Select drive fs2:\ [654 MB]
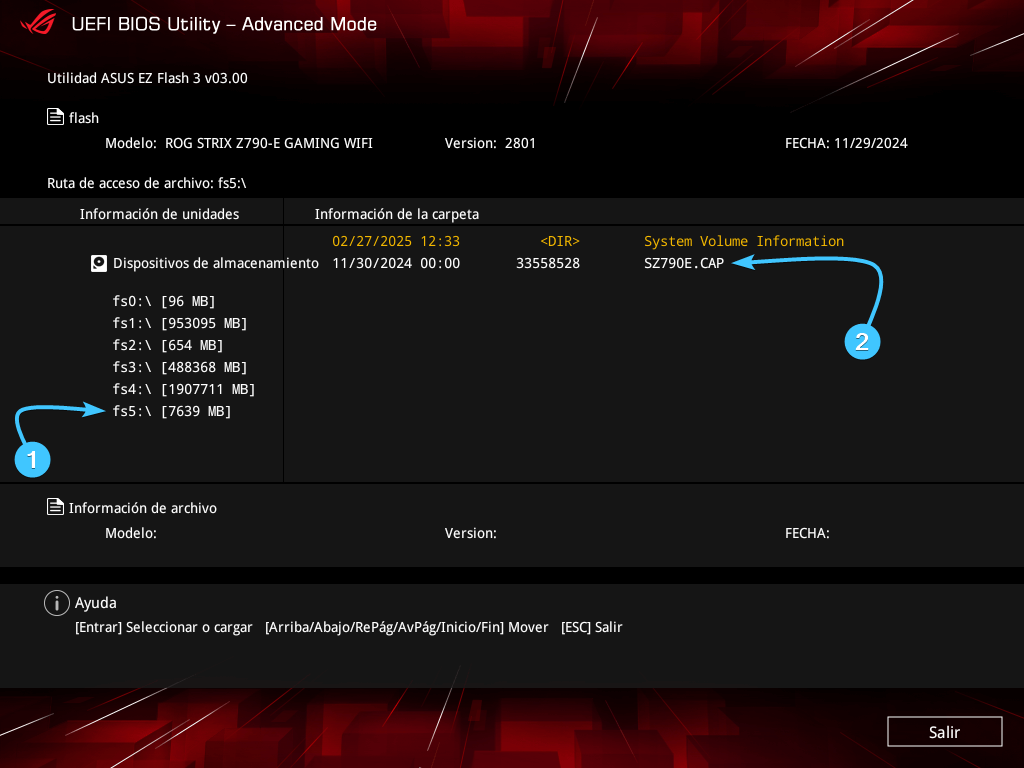Screen dimensions: 1024x768 click(168, 345)
